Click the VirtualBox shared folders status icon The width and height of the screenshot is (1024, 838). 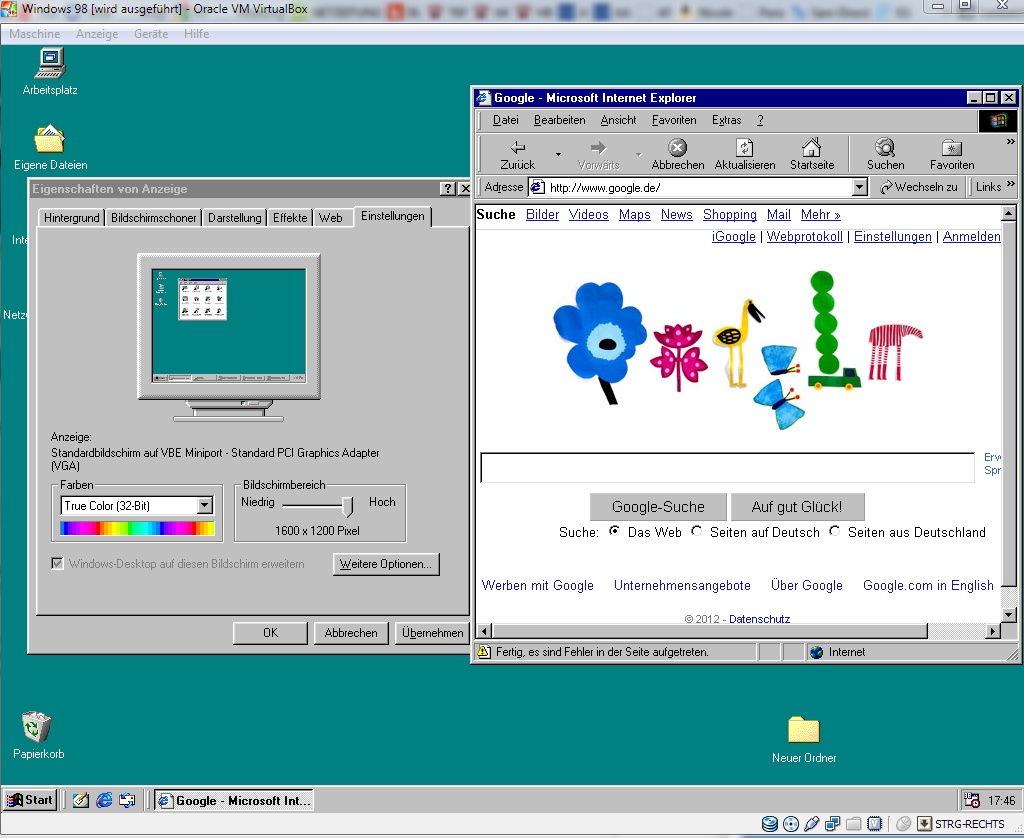854,824
